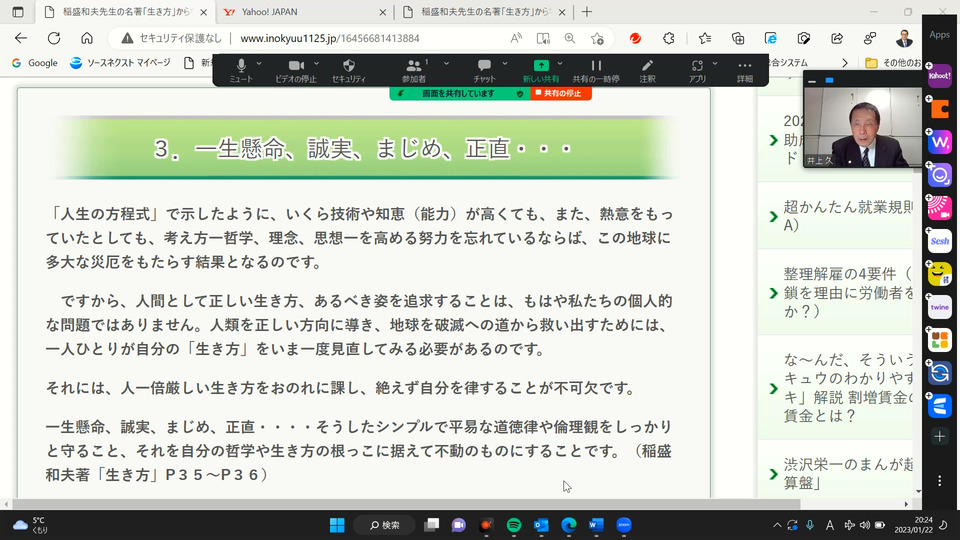Open 渋沢栄一のまんが sidebar link

[847, 473]
